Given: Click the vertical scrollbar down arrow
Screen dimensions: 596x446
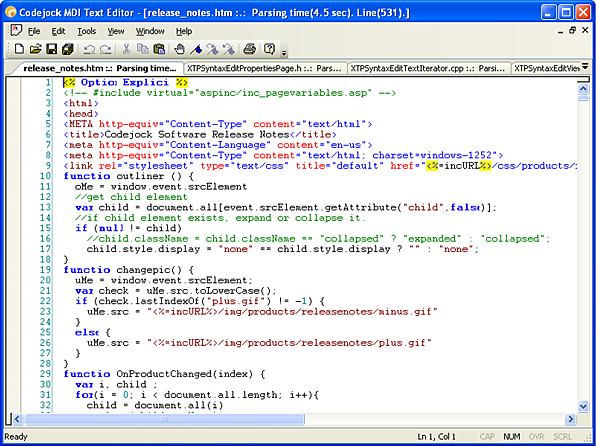Looking at the screenshot, I should 583,406.
